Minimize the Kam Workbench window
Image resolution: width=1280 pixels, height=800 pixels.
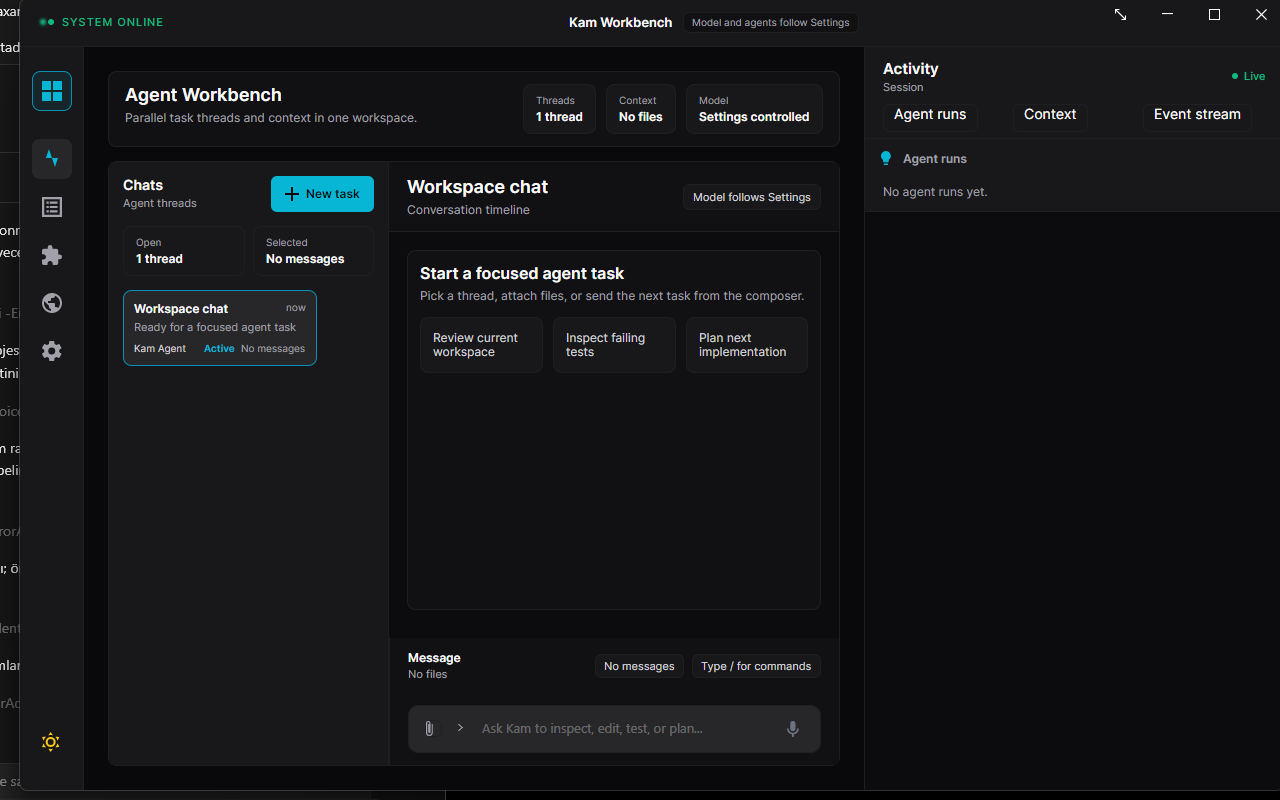click(1168, 15)
